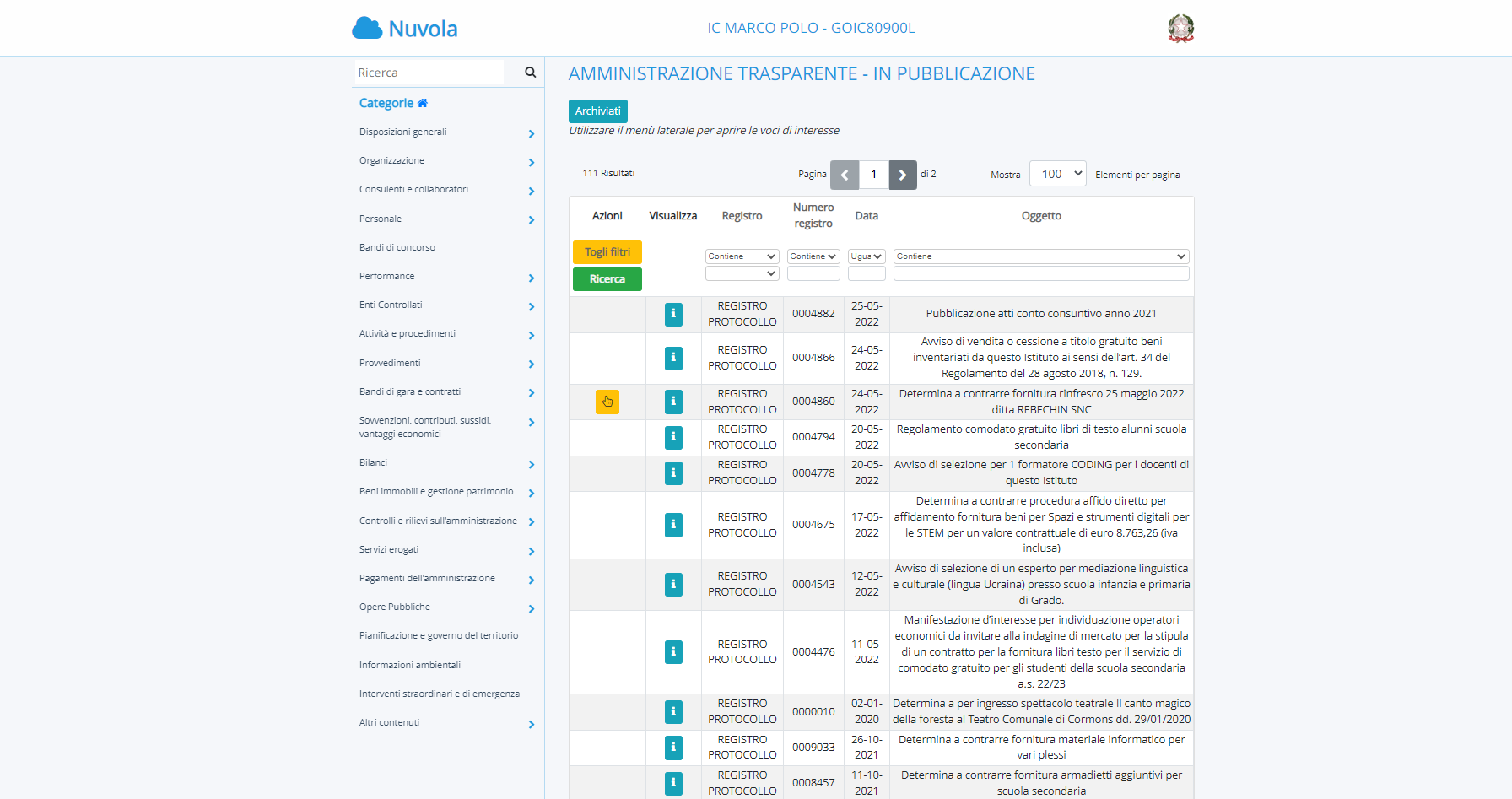Click the Nuvola cloud logo
1512x799 pixels.
click(368, 29)
